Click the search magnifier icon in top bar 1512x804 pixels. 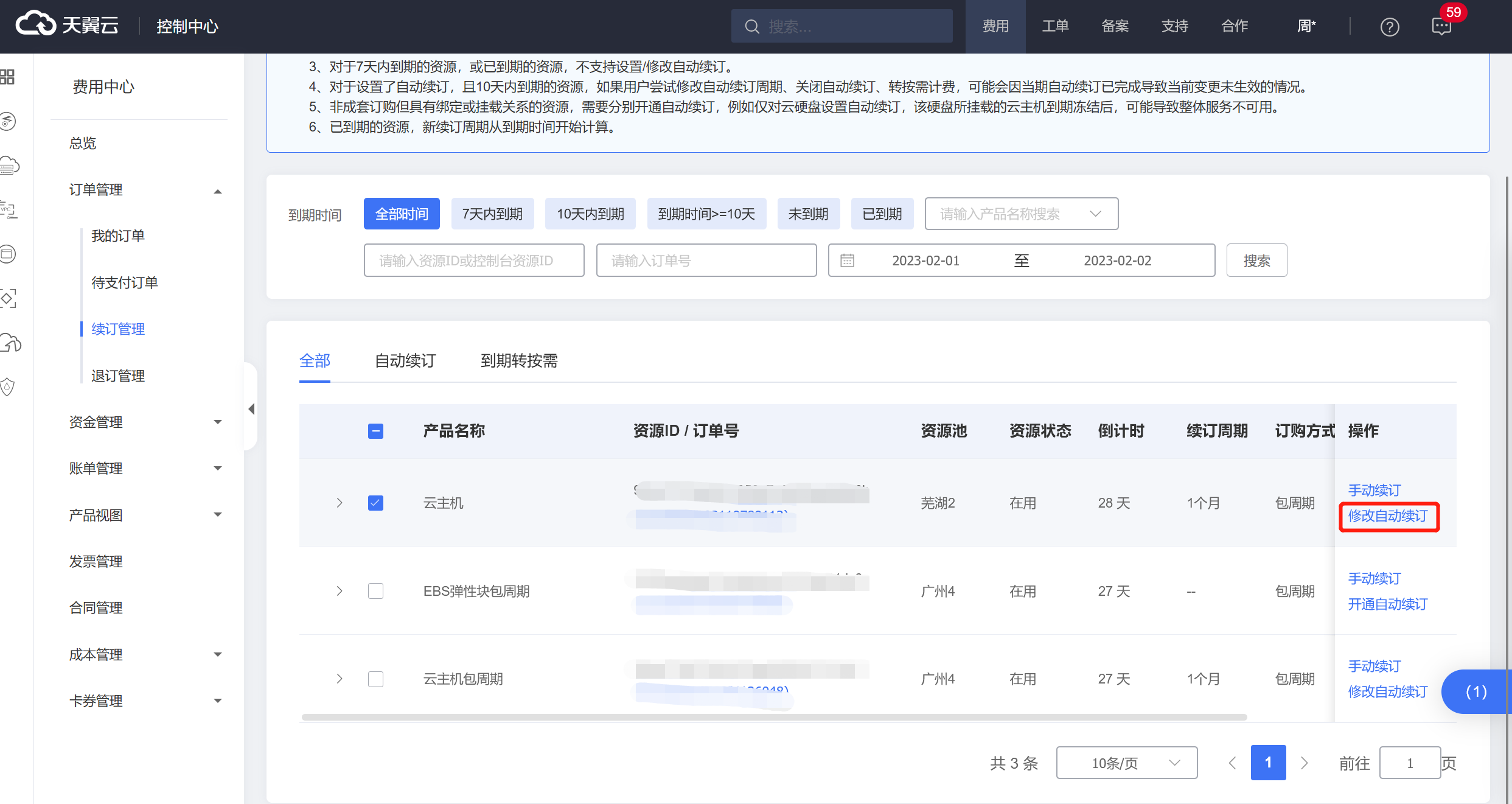752,27
